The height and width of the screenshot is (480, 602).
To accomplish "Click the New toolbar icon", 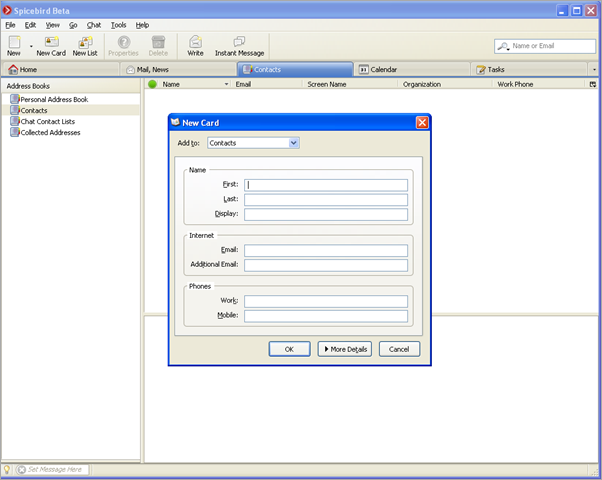I will click(x=14, y=42).
